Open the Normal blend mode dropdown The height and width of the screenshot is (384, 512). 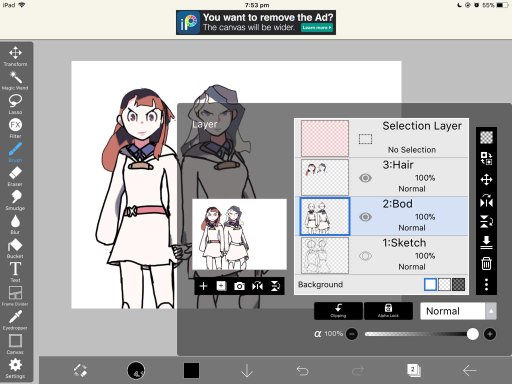[458, 311]
